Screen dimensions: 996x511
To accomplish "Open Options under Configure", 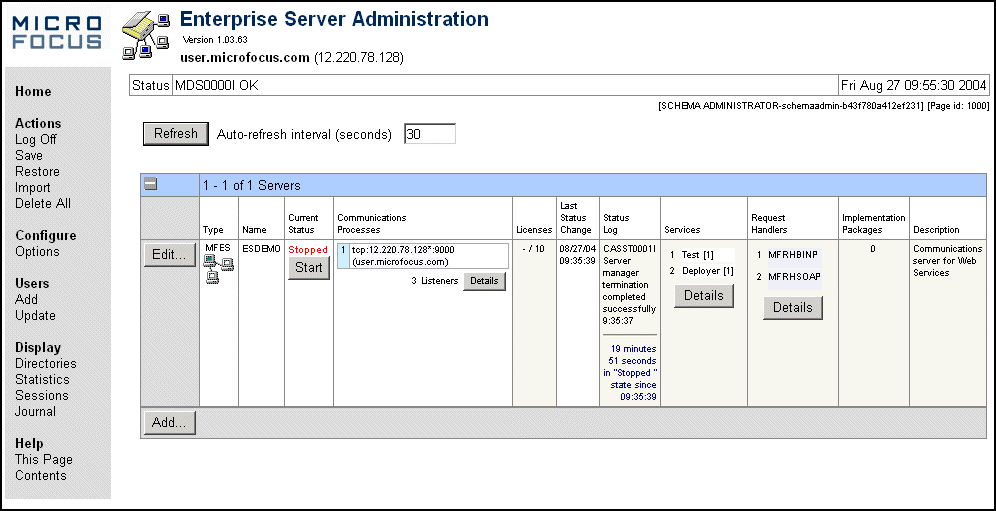I will click(x=37, y=252).
